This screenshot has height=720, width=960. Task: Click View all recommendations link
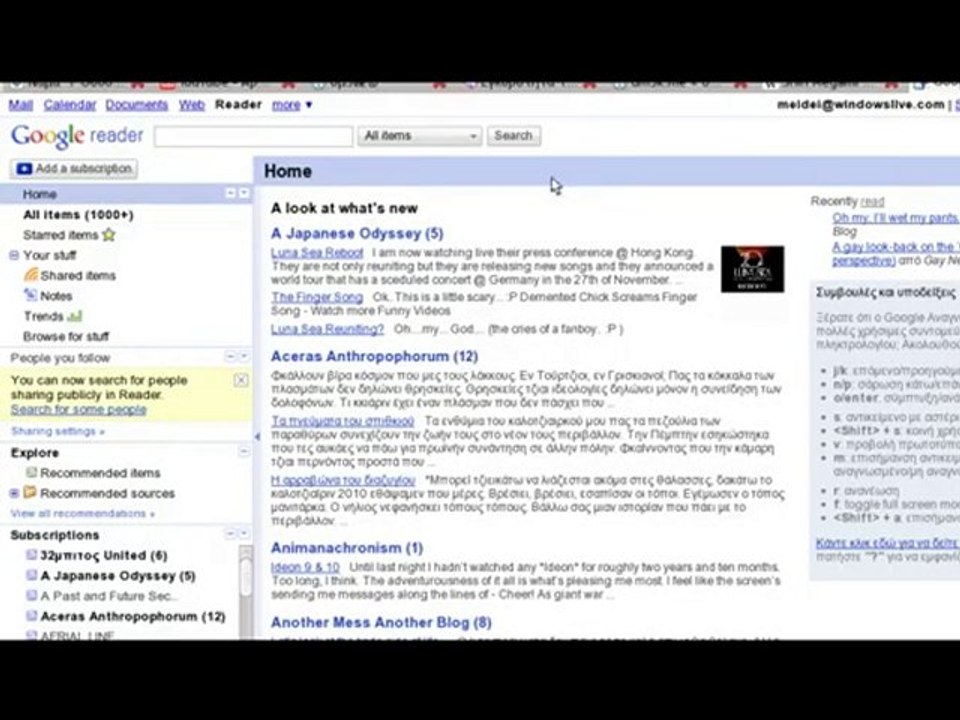83,513
